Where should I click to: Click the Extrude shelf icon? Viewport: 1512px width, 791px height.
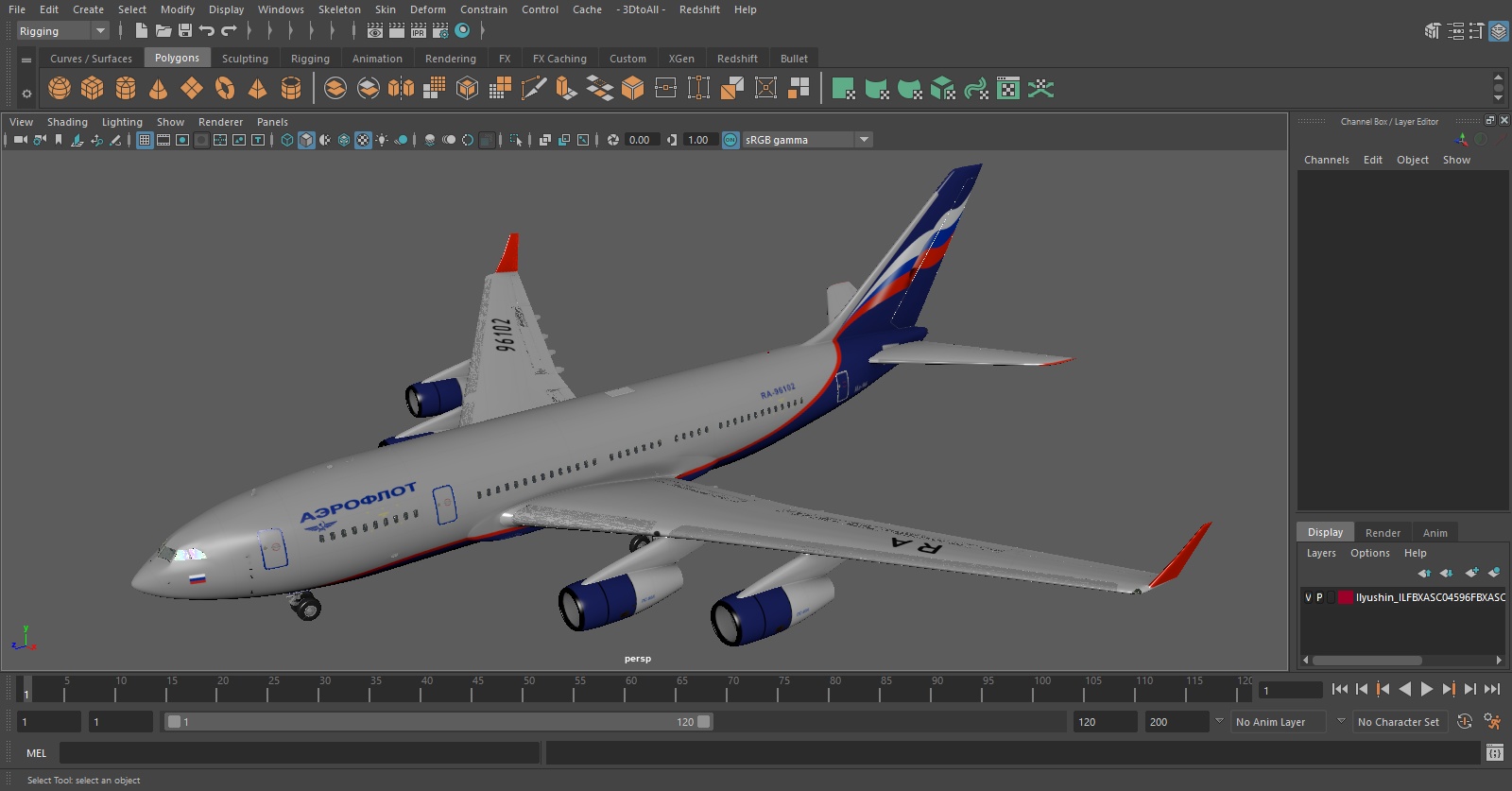pyautogui.click(x=566, y=89)
